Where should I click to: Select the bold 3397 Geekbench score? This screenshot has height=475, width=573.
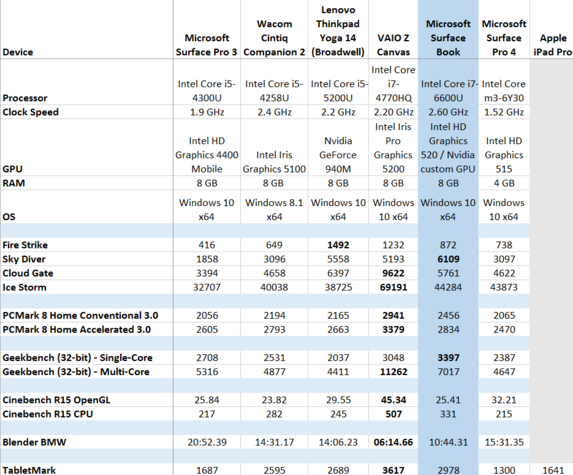coord(448,358)
